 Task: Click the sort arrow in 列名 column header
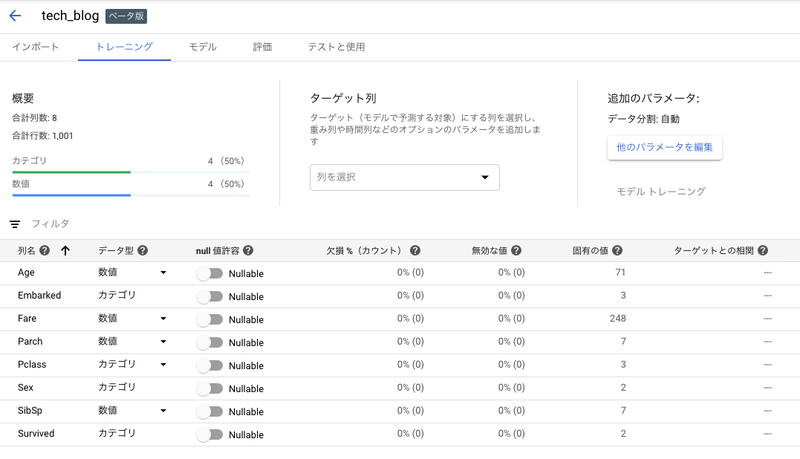pyautogui.click(x=66, y=251)
